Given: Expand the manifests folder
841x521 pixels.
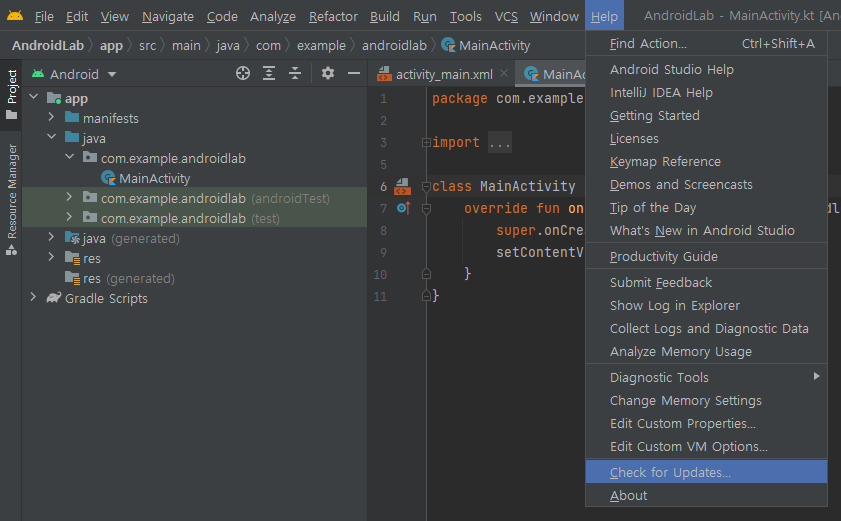Looking at the screenshot, I should [51, 117].
